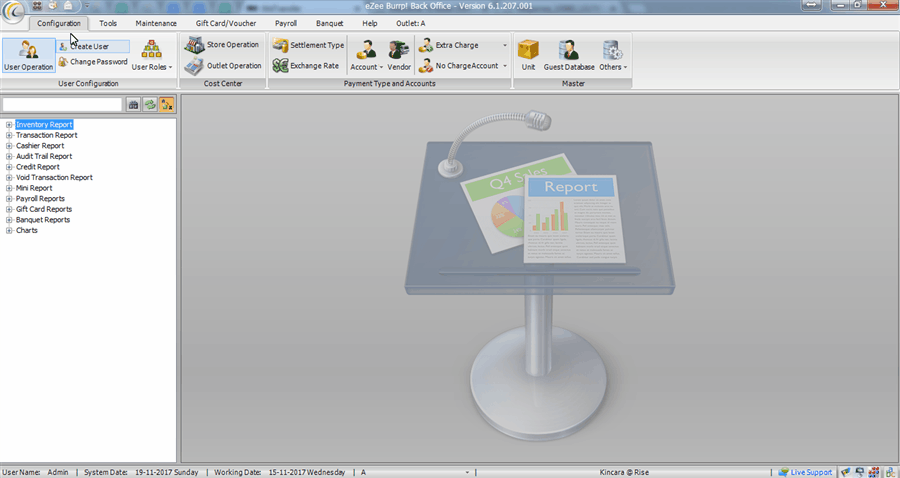900x478 pixels.
Task: Click the report search input field
Action: pos(62,104)
